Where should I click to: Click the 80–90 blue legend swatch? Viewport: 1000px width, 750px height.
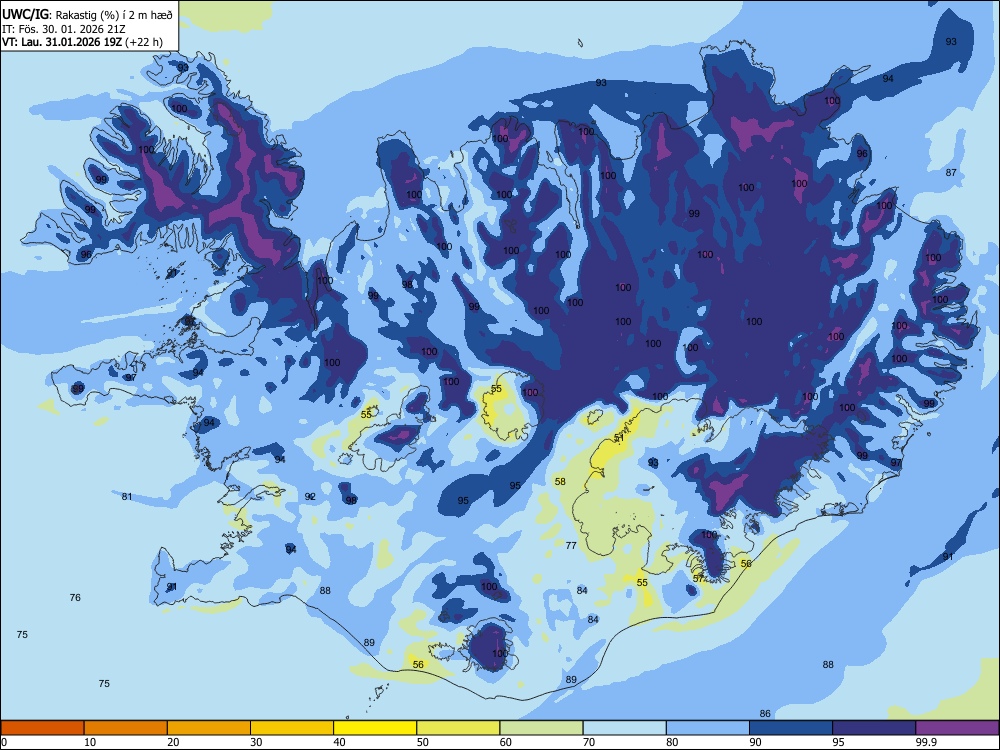tap(708, 728)
